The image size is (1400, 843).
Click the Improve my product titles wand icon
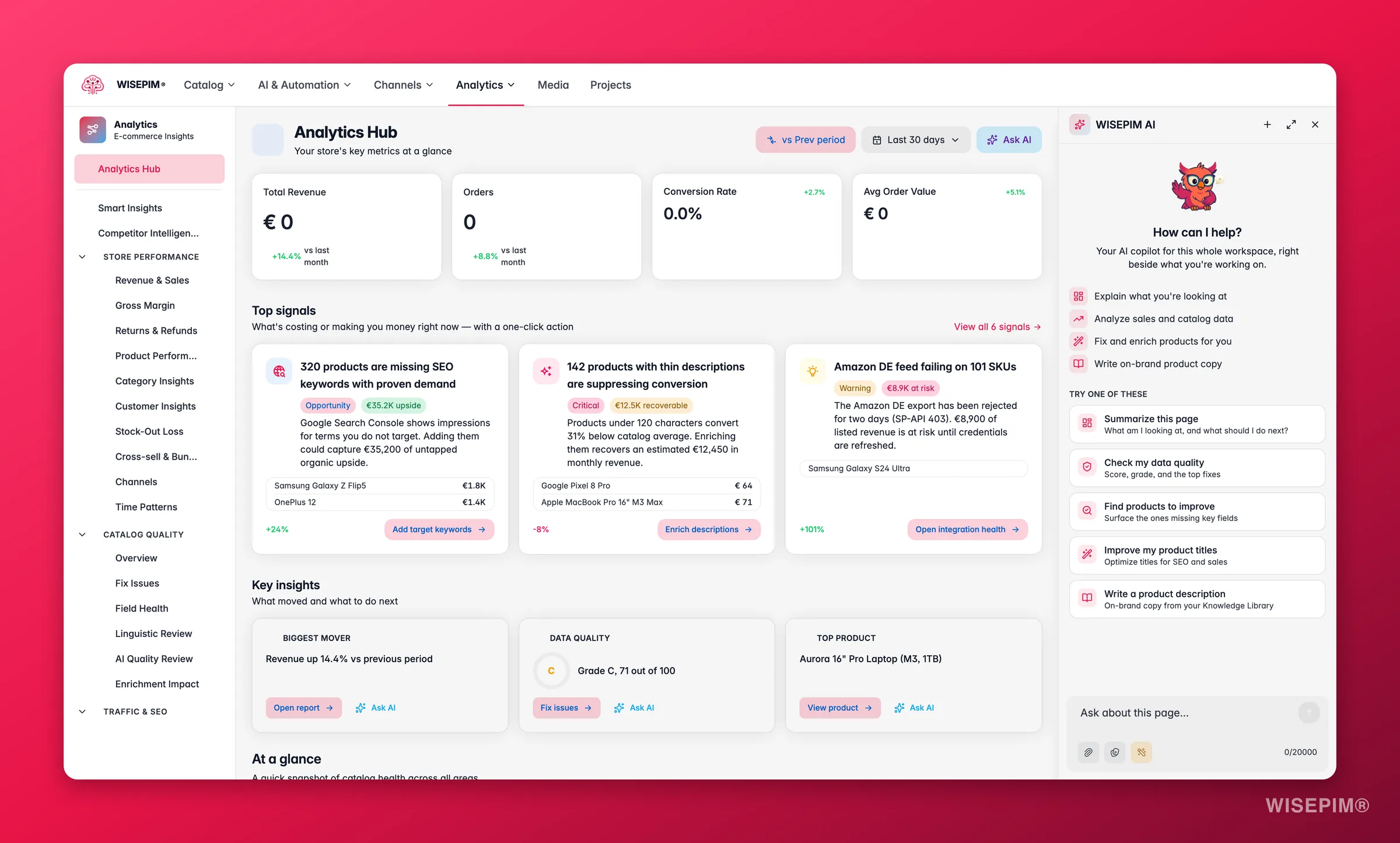tap(1087, 554)
